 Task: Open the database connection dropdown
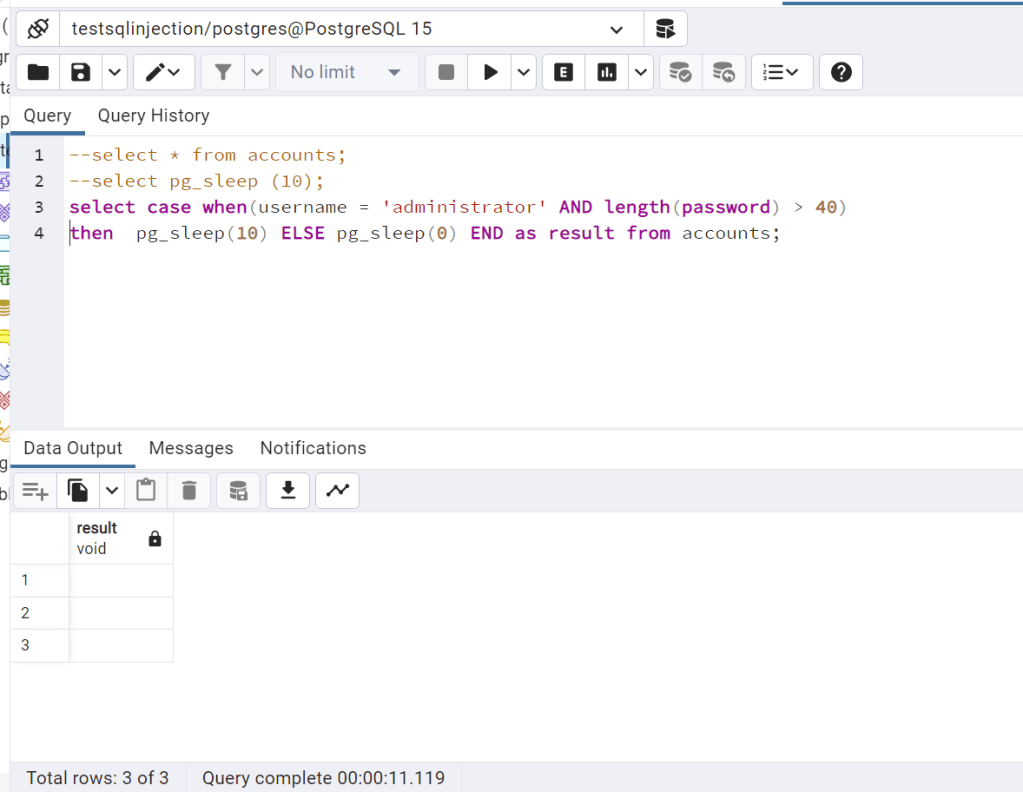click(x=616, y=29)
